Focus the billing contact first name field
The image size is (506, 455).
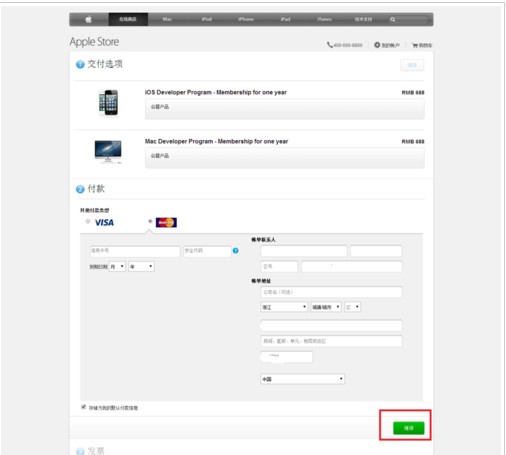point(304,251)
